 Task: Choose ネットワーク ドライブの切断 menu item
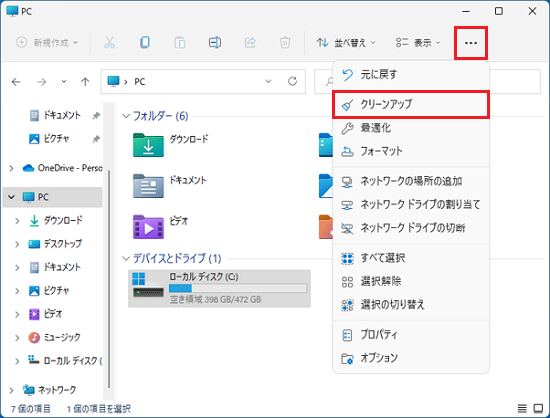click(411, 228)
